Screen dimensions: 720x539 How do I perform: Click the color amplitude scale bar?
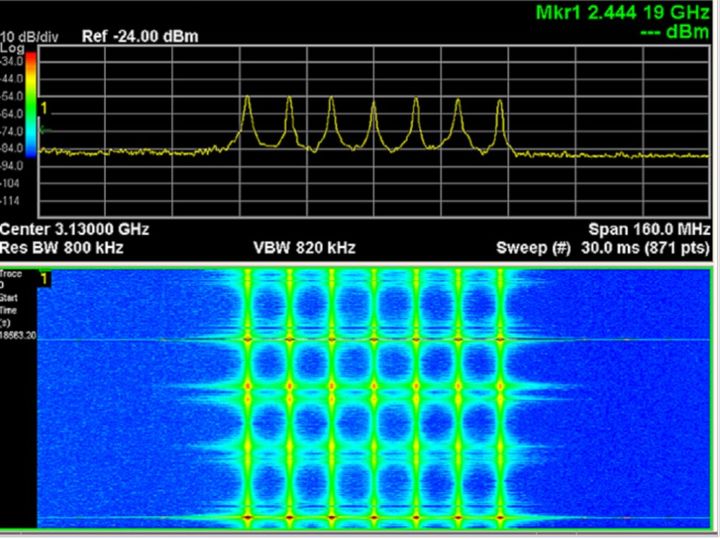point(31,105)
